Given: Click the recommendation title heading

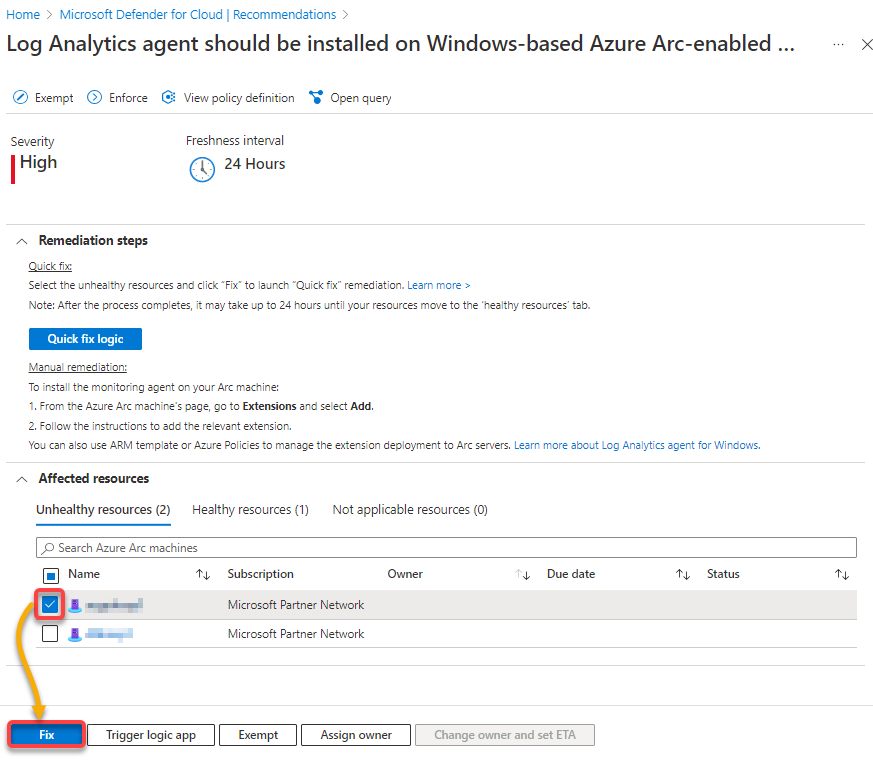Looking at the screenshot, I should coord(400,43).
